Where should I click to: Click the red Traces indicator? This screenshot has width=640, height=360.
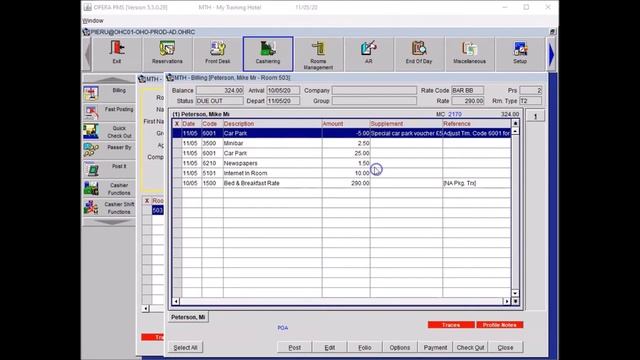click(451, 325)
